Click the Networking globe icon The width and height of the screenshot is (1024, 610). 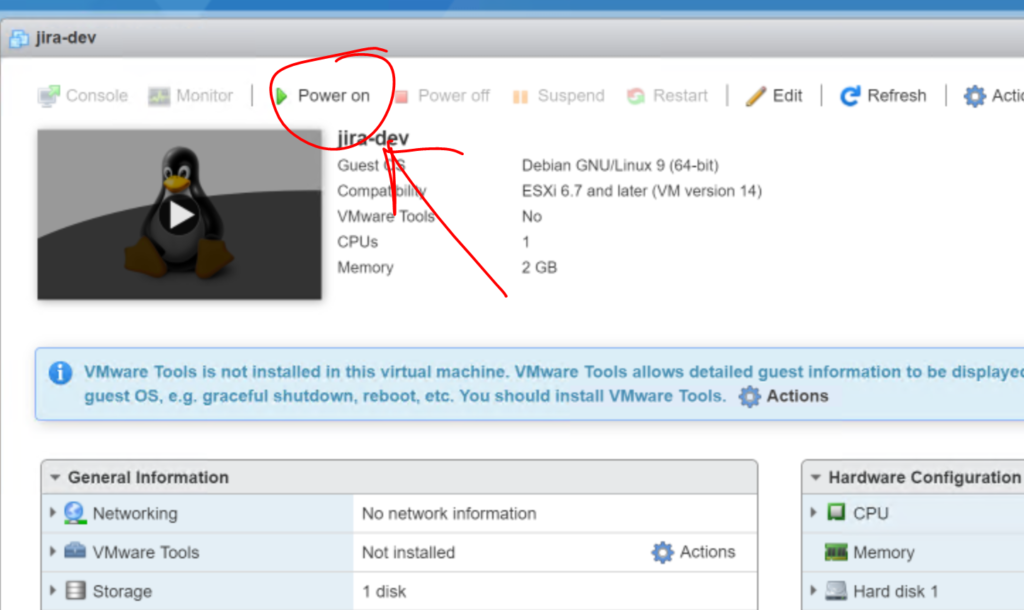click(x=75, y=513)
